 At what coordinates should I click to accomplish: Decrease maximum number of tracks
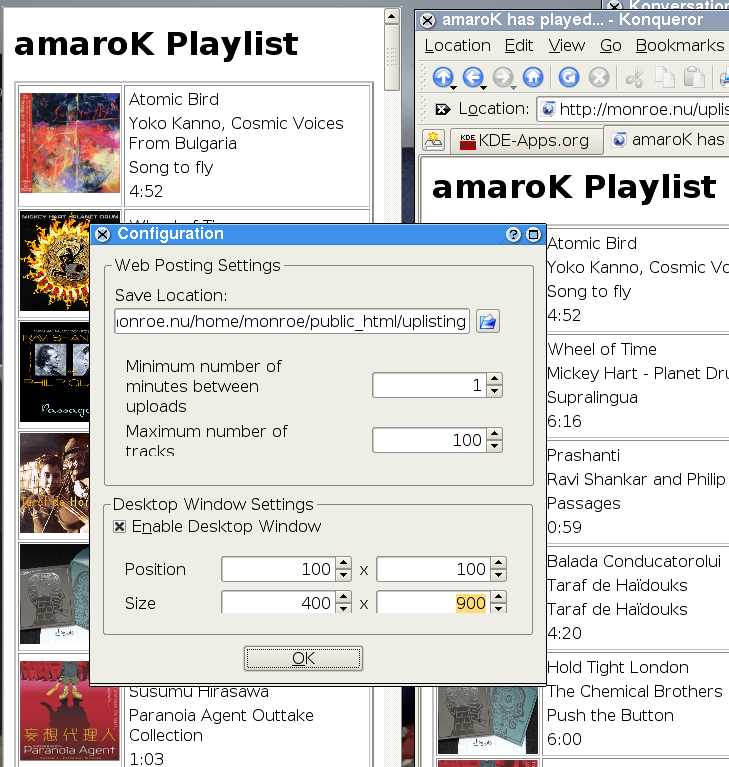click(x=495, y=446)
